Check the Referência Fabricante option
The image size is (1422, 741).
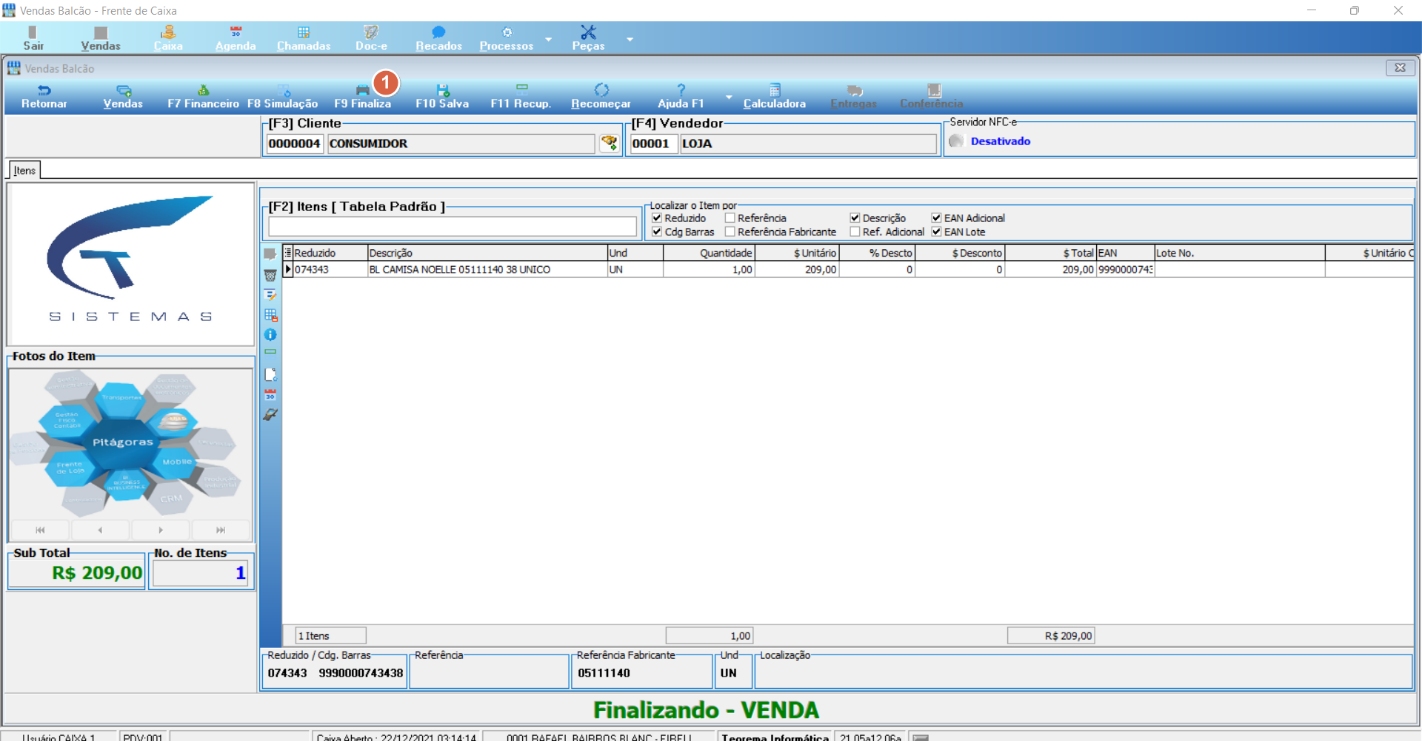pos(730,232)
